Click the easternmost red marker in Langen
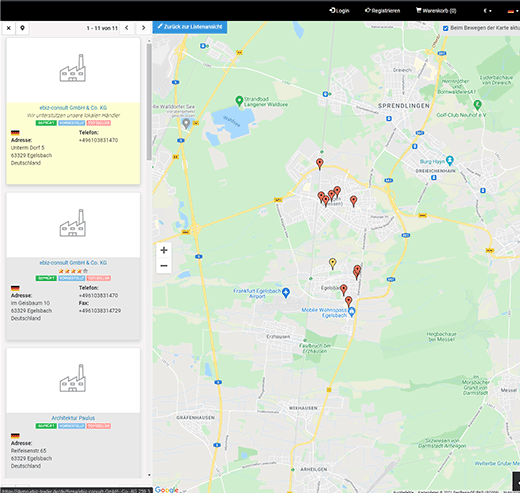 coord(353,201)
